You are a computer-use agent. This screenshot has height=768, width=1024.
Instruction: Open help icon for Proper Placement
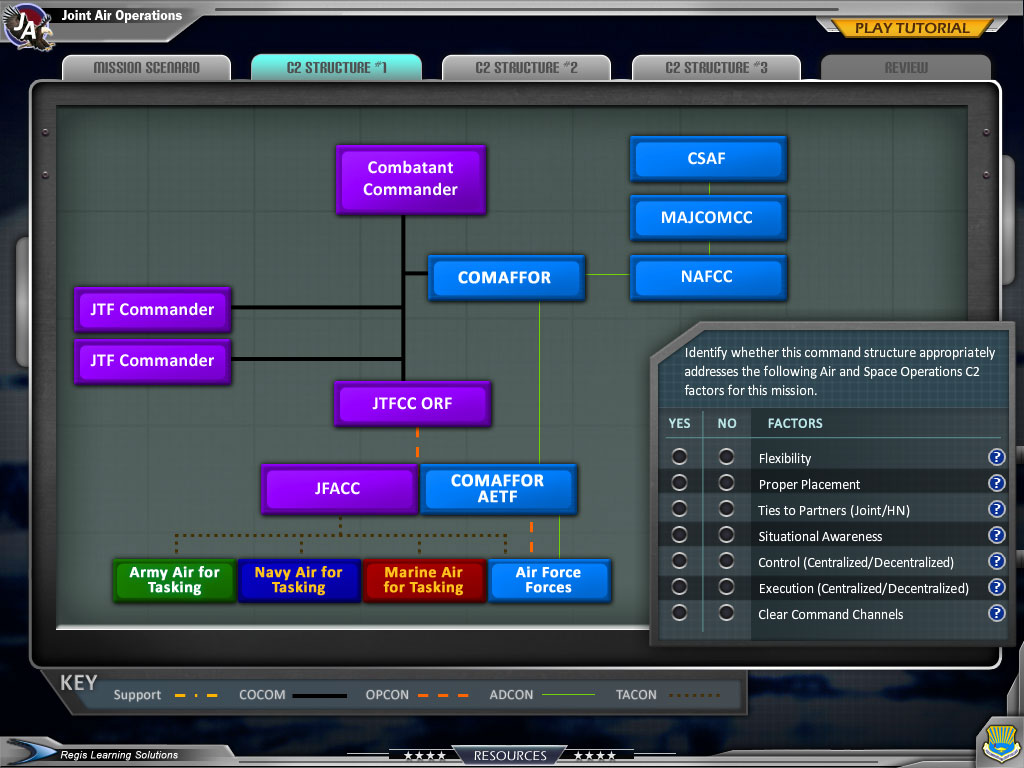[996, 483]
